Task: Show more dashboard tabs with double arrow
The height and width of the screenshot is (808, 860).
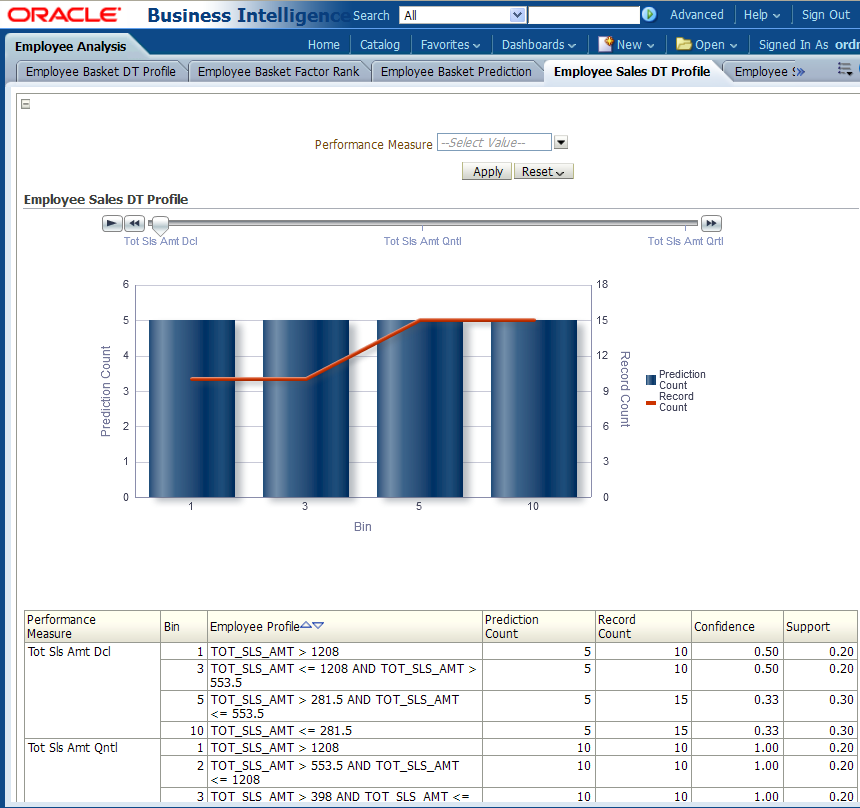Action: (799, 72)
